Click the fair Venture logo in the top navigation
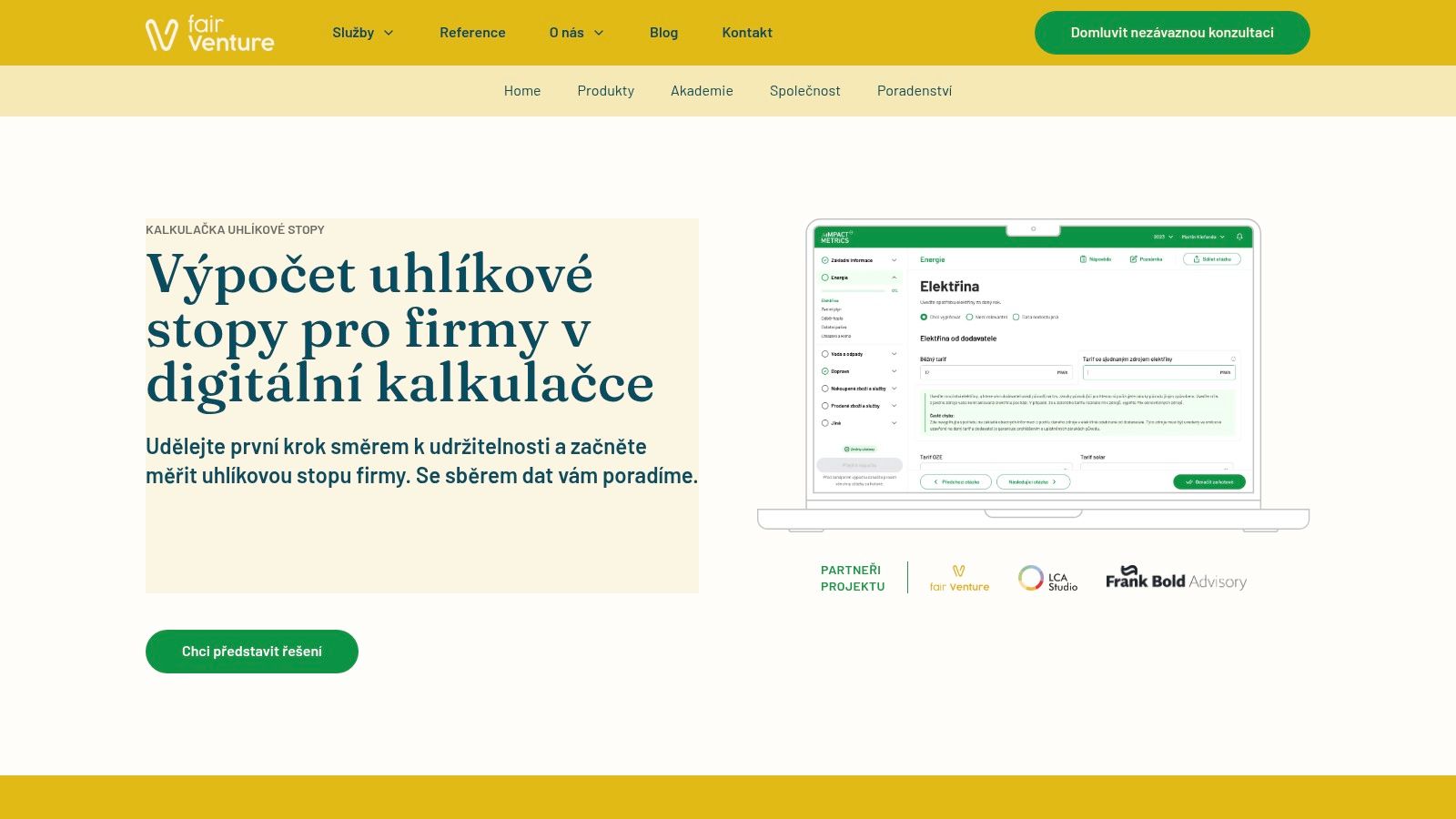 (x=209, y=33)
